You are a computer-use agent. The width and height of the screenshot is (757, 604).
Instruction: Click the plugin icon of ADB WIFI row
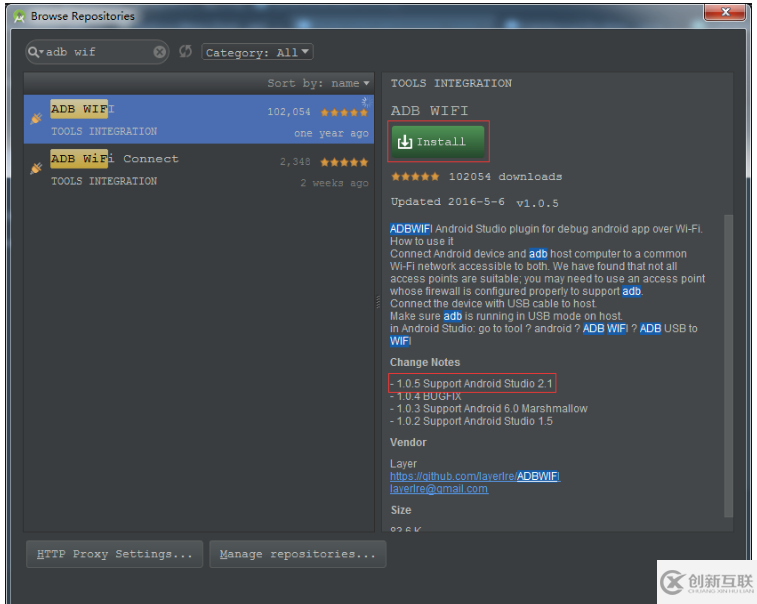click(36, 118)
